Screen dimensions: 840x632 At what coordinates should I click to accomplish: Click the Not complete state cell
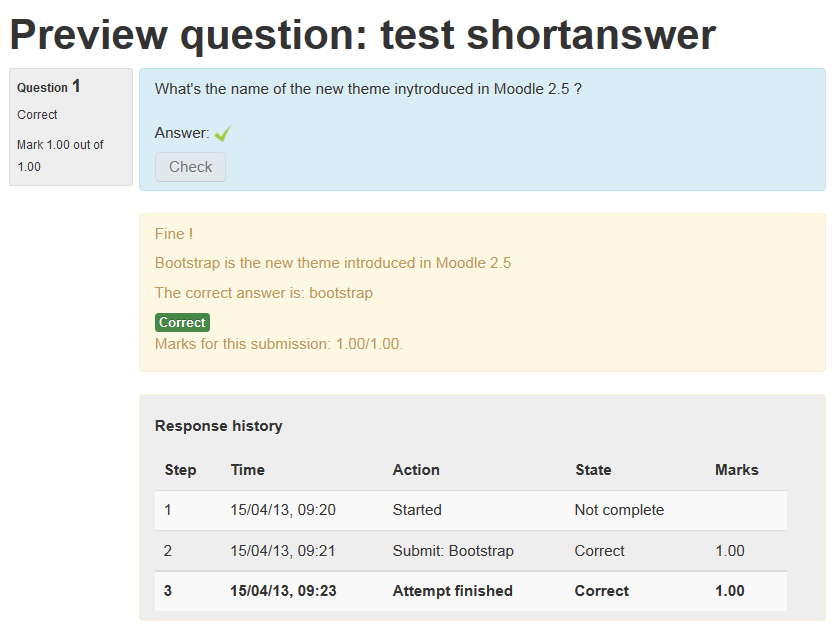coord(619,510)
